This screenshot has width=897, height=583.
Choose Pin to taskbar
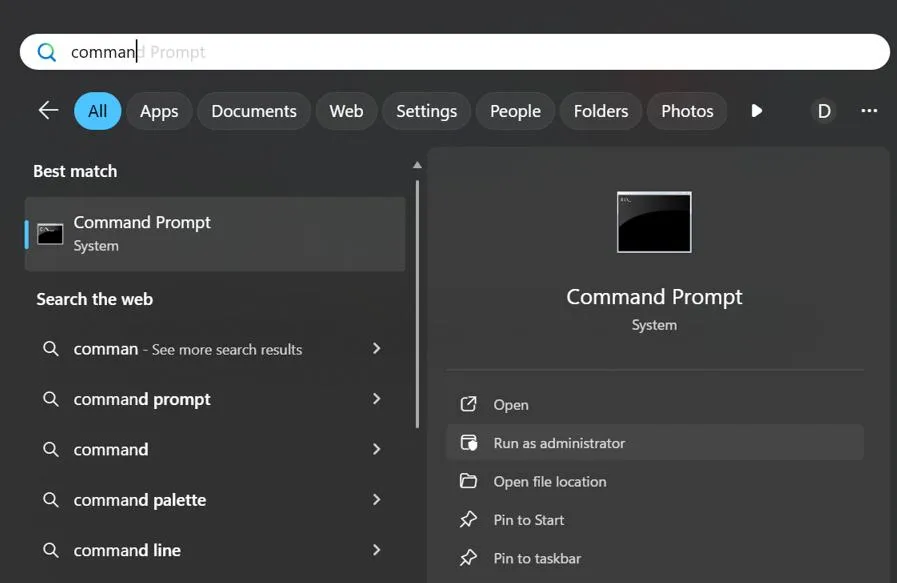point(655,558)
